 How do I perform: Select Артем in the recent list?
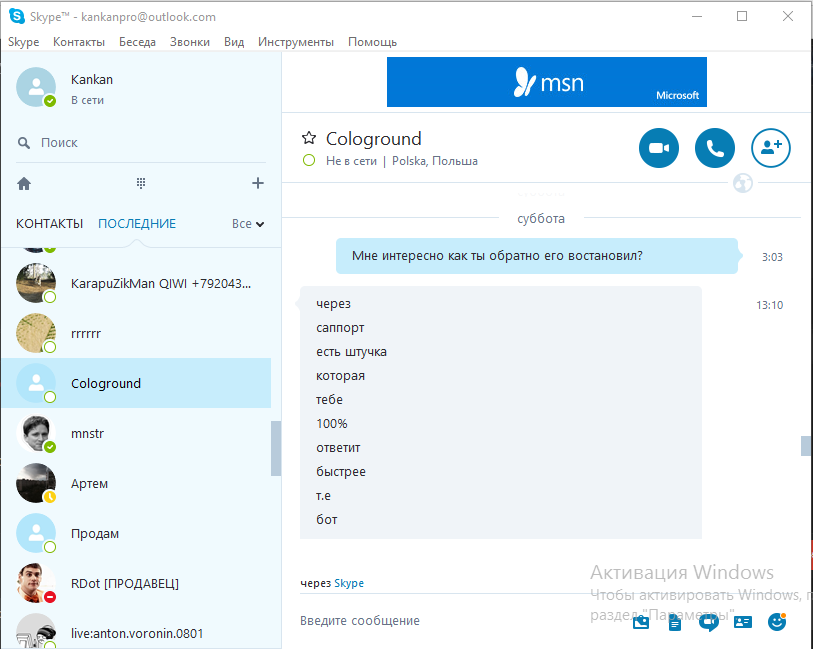[x=136, y=483]
